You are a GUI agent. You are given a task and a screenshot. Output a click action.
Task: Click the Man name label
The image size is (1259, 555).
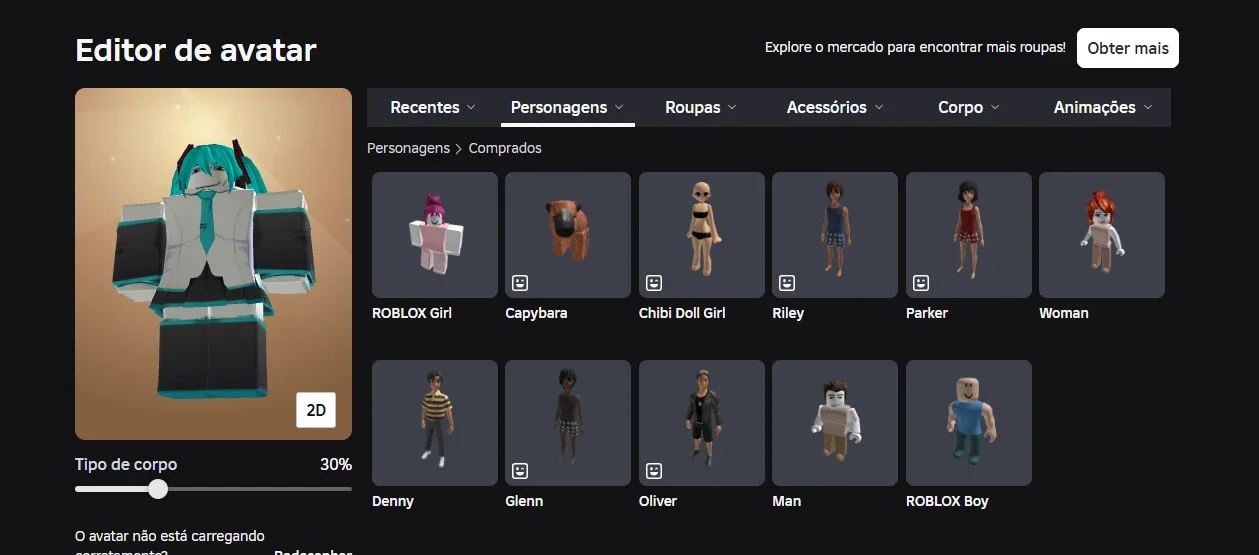point(787,501)
